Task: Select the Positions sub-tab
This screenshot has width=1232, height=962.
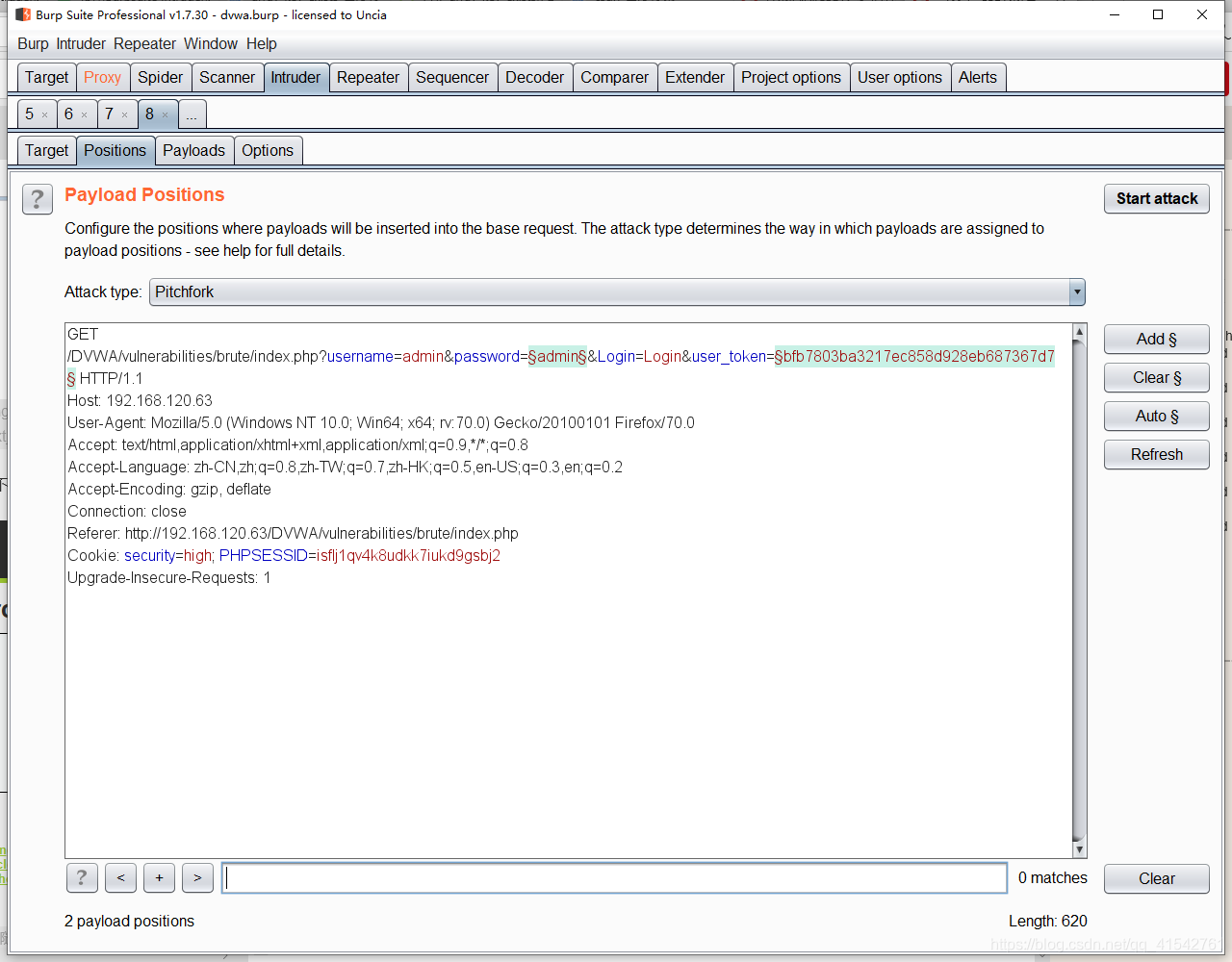Action: 115,150
